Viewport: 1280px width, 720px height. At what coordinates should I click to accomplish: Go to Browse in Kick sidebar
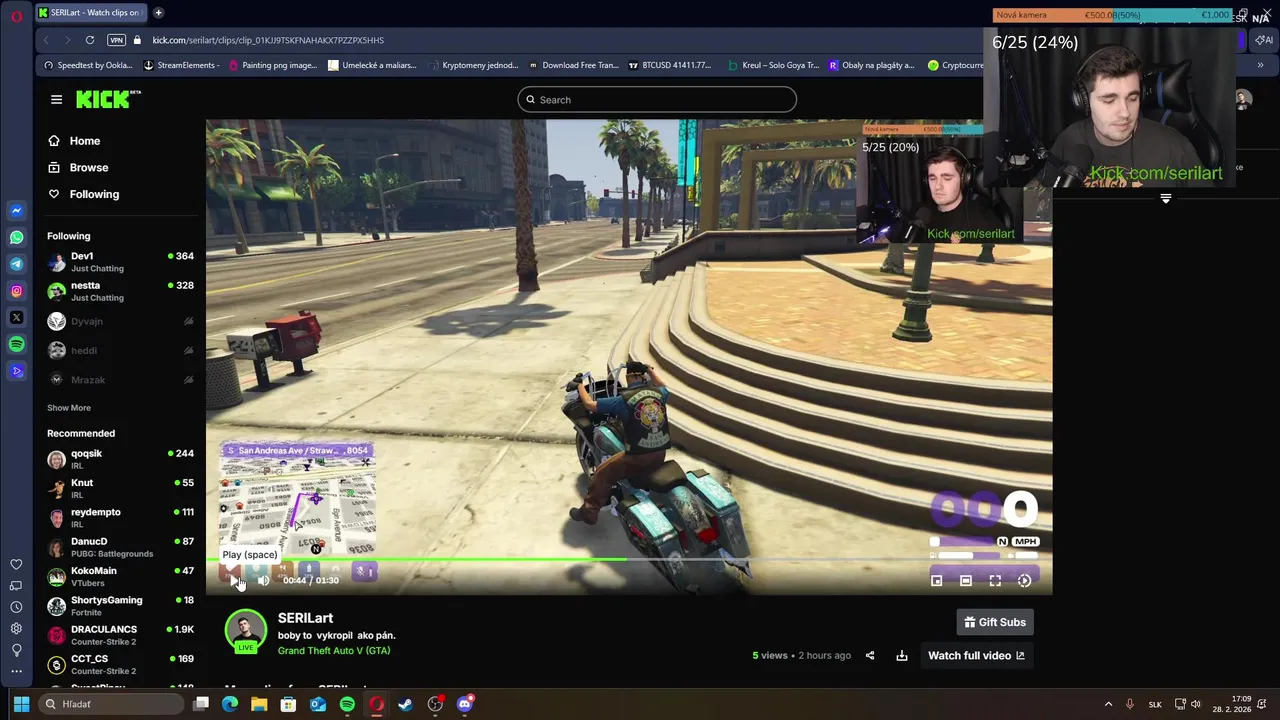pyautogui.click(x=78, y=168)
